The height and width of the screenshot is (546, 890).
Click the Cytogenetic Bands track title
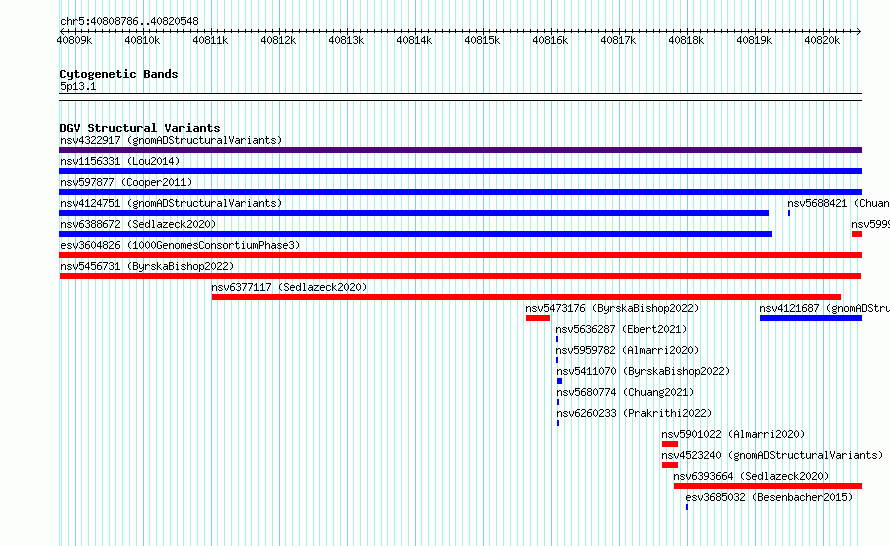(x=119, y=74)
